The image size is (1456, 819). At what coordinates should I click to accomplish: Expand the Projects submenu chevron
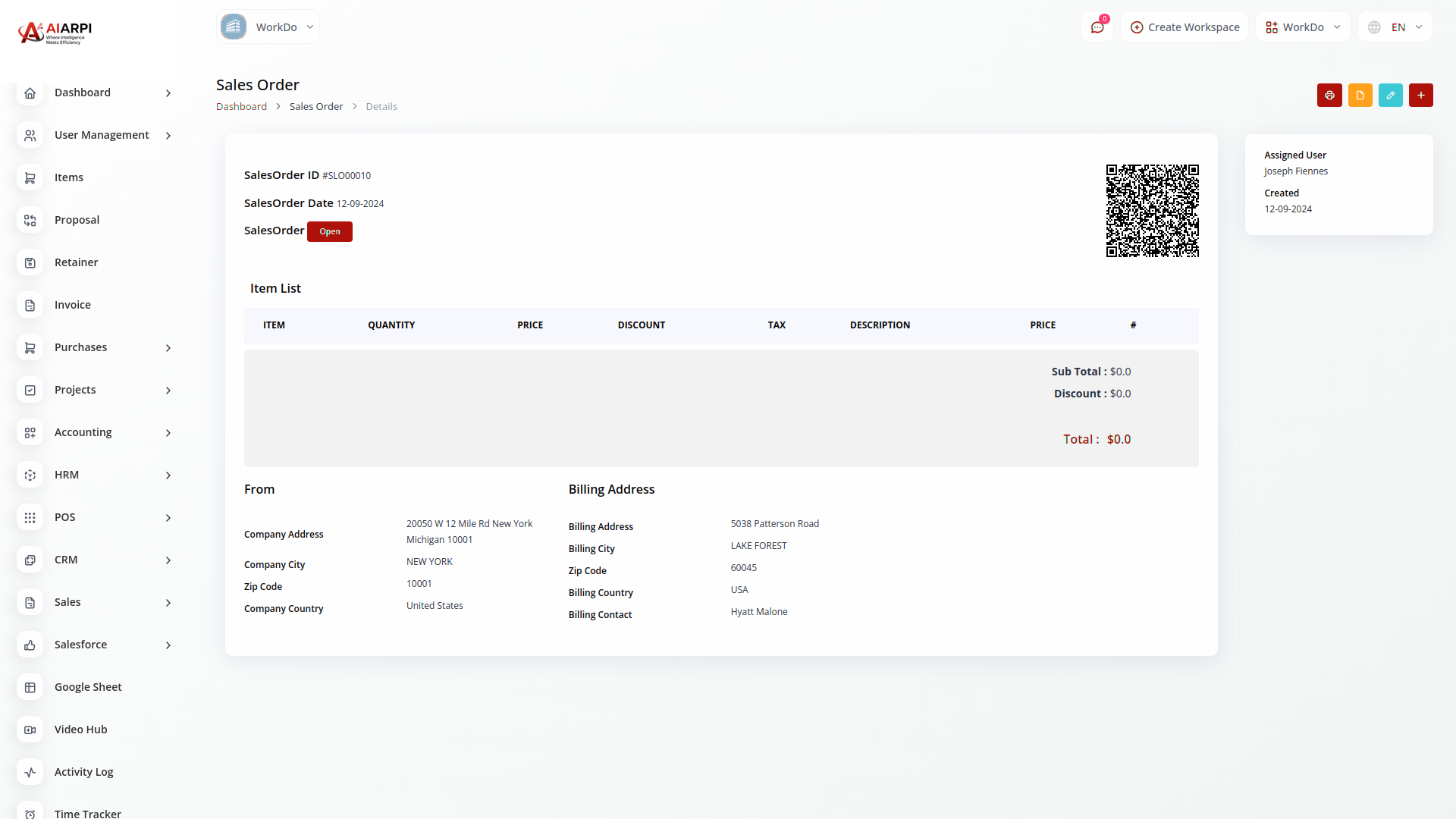[x=168, y=391]
